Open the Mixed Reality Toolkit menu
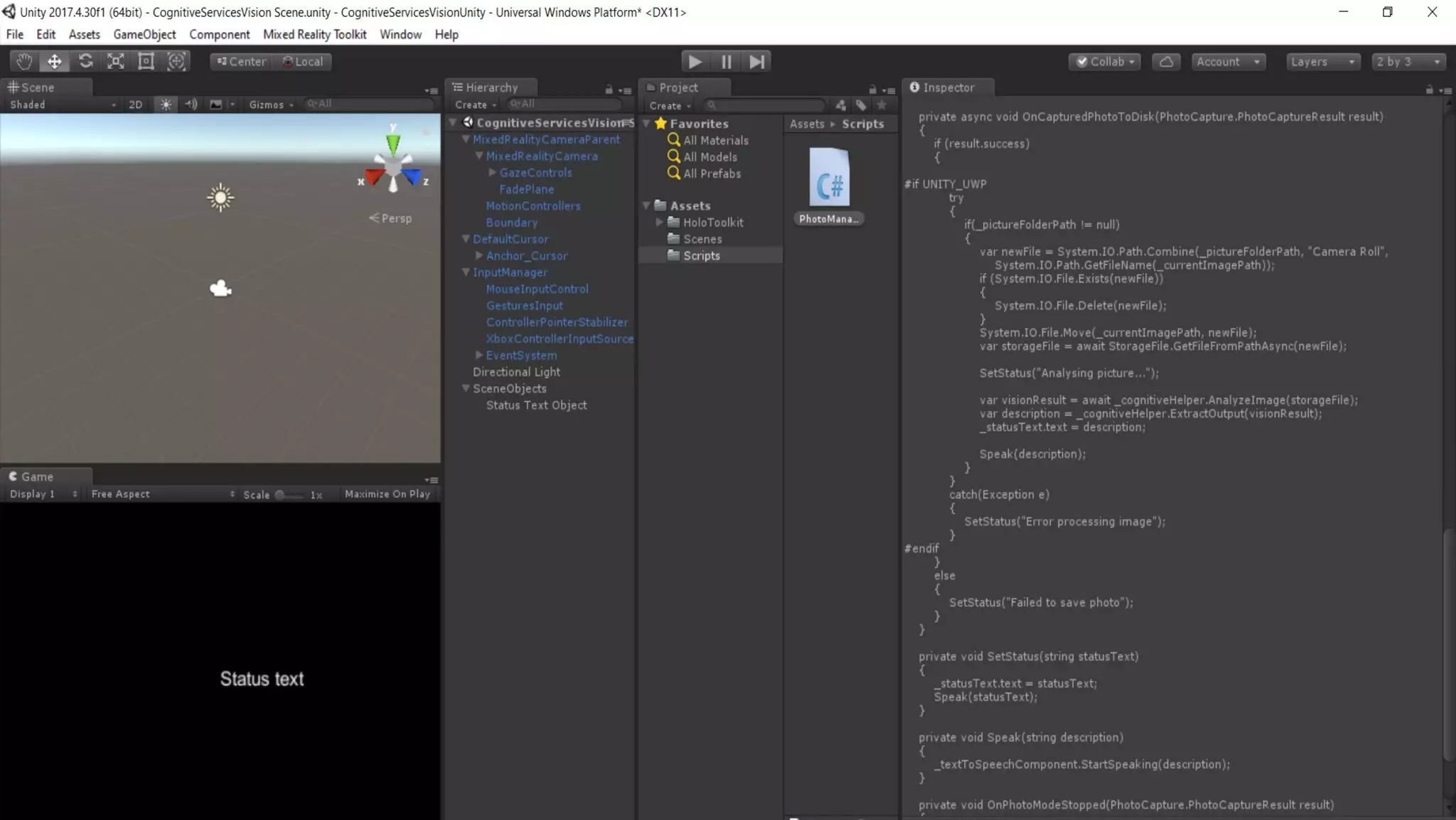Viewport: 1456px width, 820px height. (314, 34)
